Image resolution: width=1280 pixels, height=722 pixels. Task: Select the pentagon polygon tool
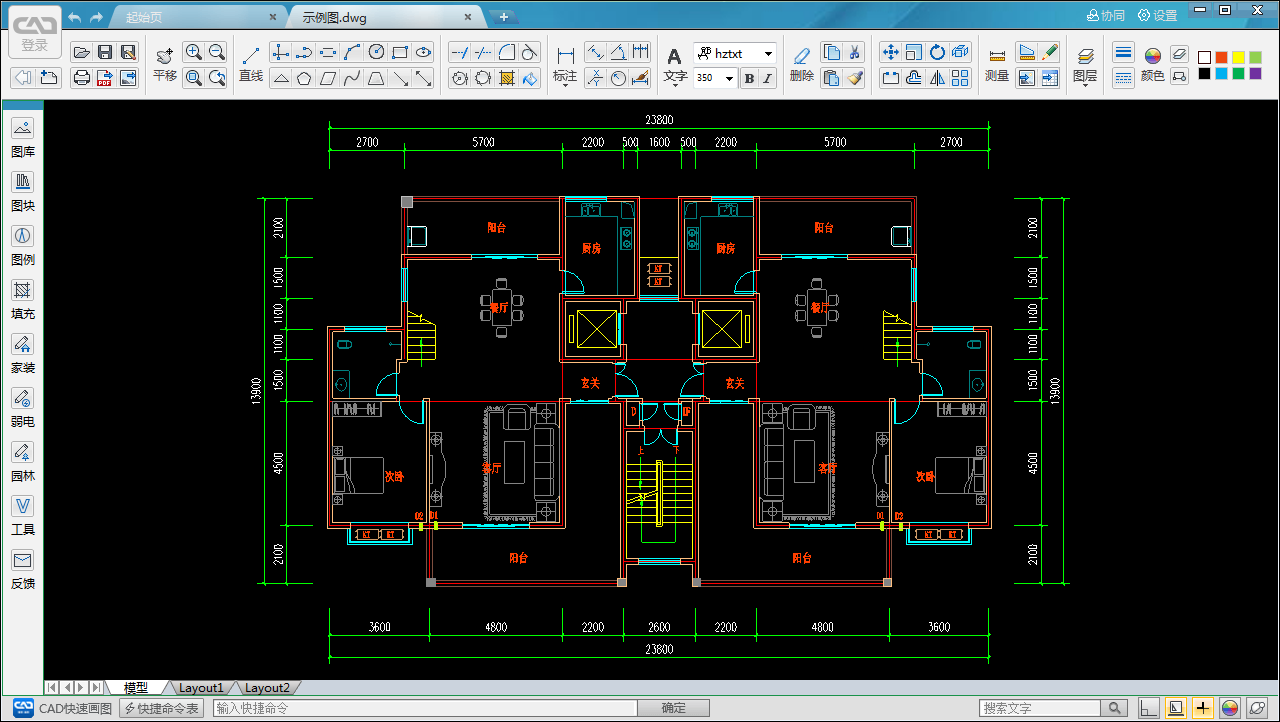[x=304, y=77]
